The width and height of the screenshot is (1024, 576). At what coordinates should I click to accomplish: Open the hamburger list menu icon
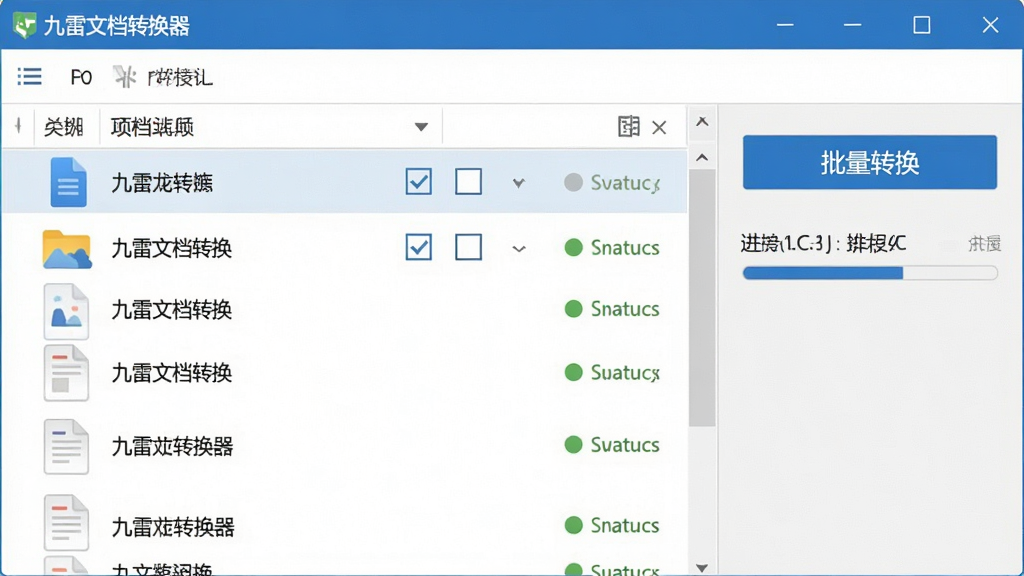point(29,76)
